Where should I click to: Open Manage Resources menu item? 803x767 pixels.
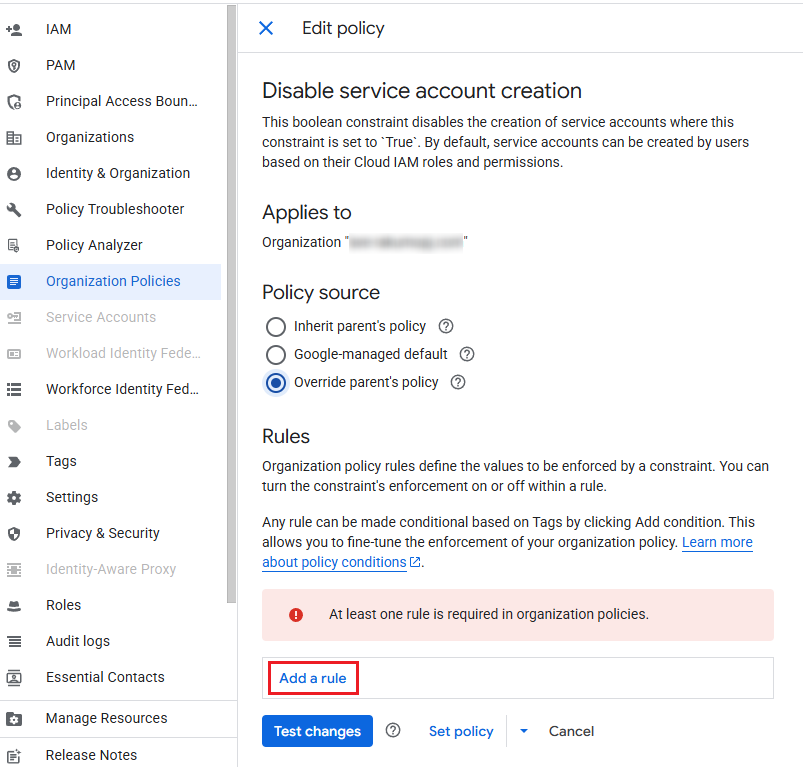(x=106, y=718)
